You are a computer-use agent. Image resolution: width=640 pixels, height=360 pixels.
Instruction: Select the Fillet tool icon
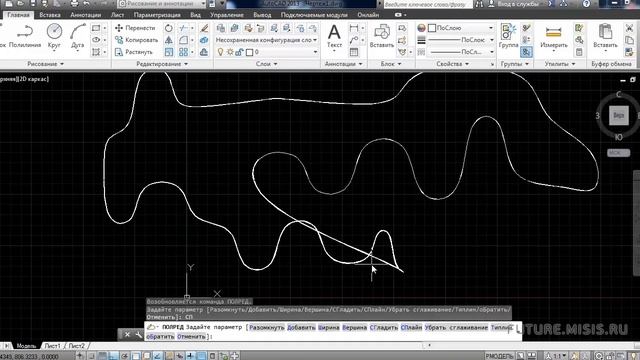(184, 40)
